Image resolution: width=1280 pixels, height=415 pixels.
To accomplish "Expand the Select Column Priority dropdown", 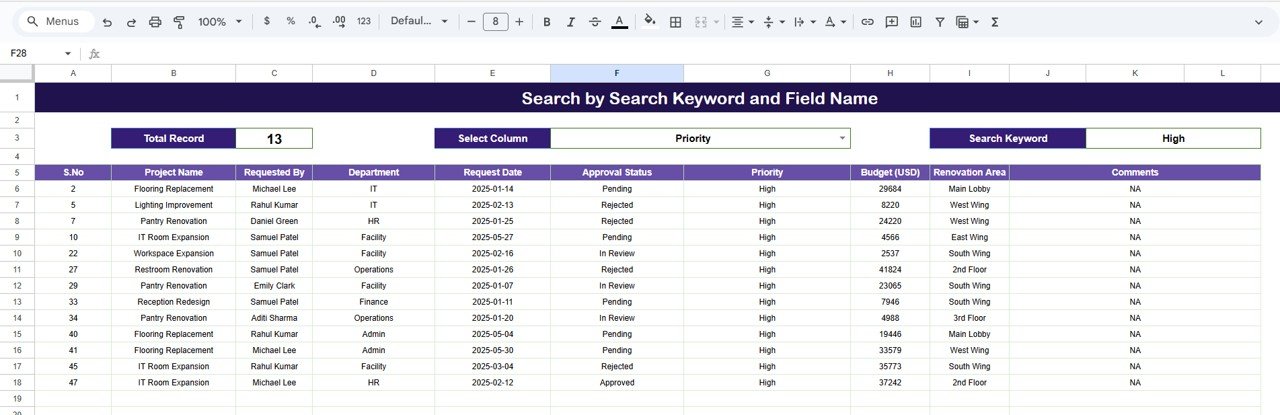I will click(x=842, y=138).
